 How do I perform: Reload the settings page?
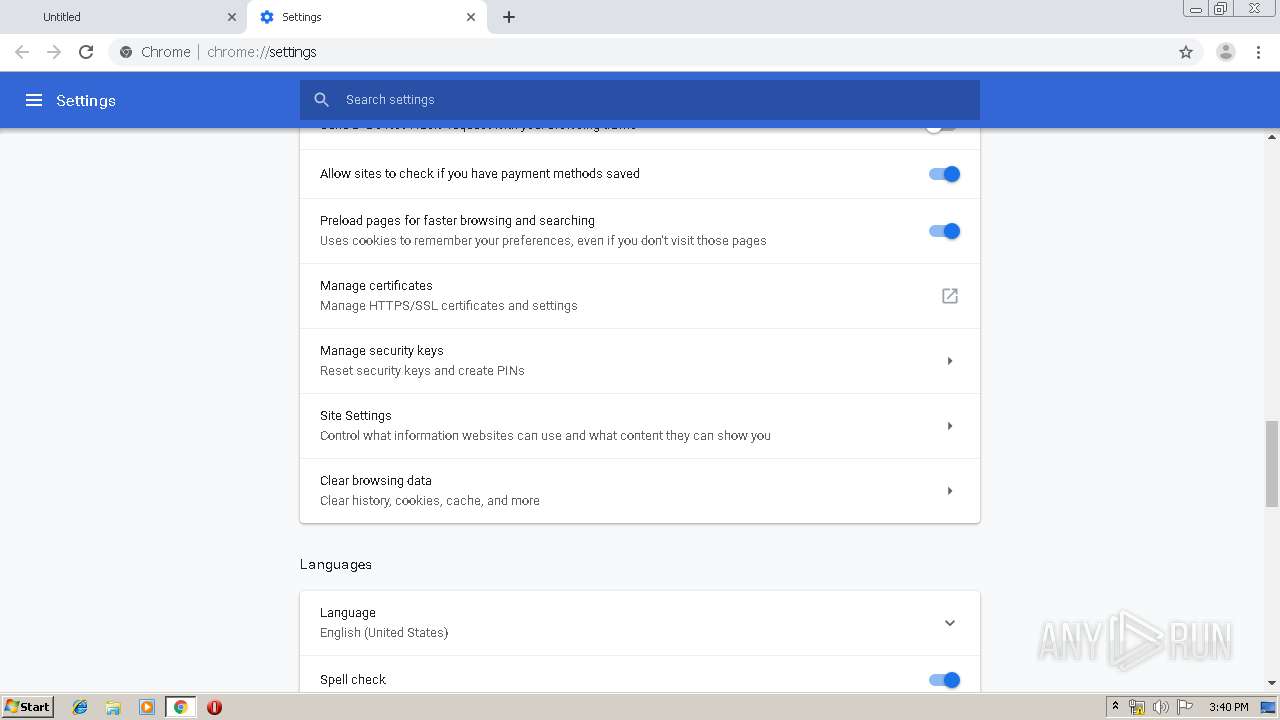(86, 52)
